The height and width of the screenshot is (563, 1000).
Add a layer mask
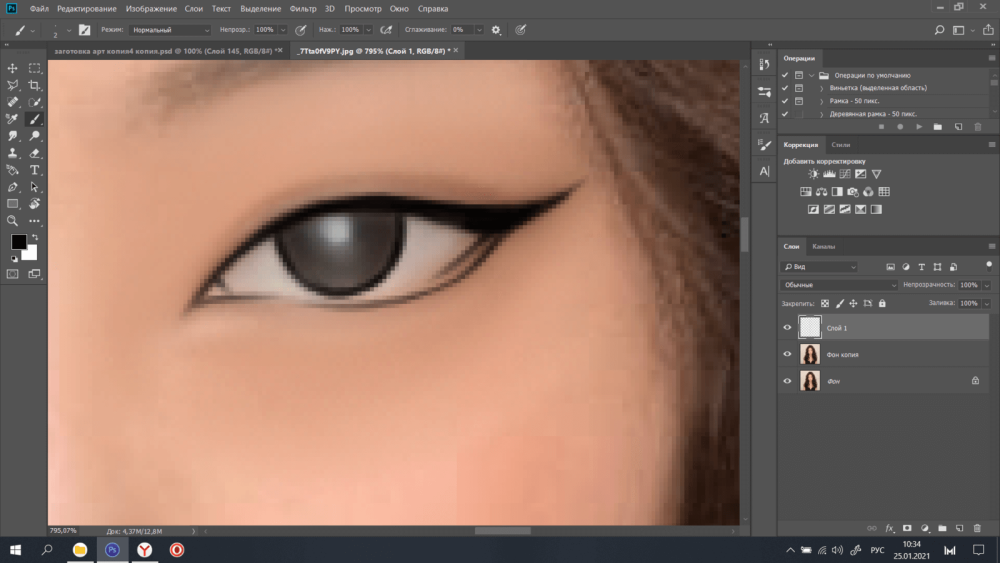pyautogui.click(x=907, y=527)
